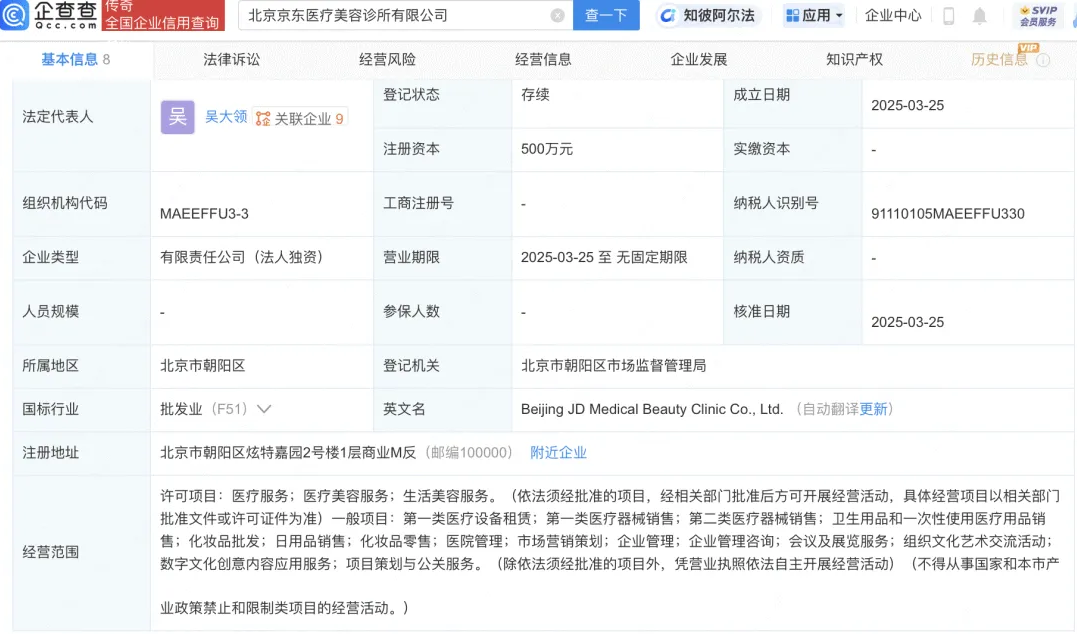
Task: Select English name Beijing JD Medical Beauty Clinic
Action: click(x=652, y=409)
